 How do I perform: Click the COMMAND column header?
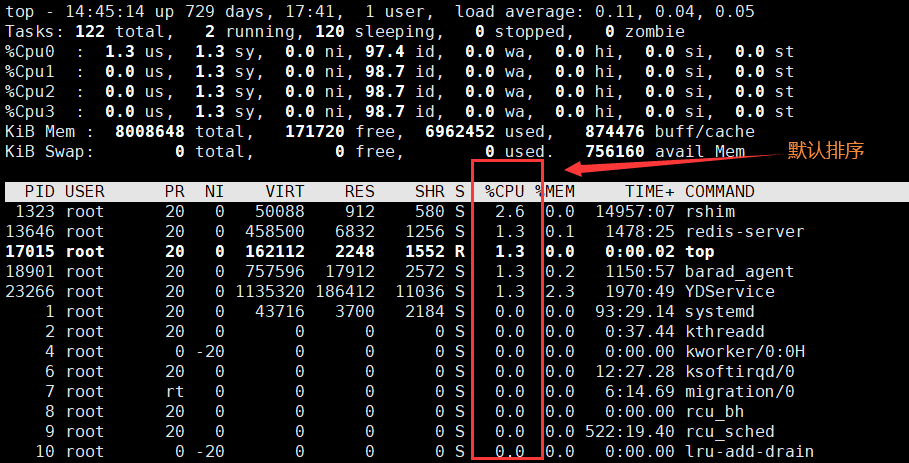click(x=719, y=191)
